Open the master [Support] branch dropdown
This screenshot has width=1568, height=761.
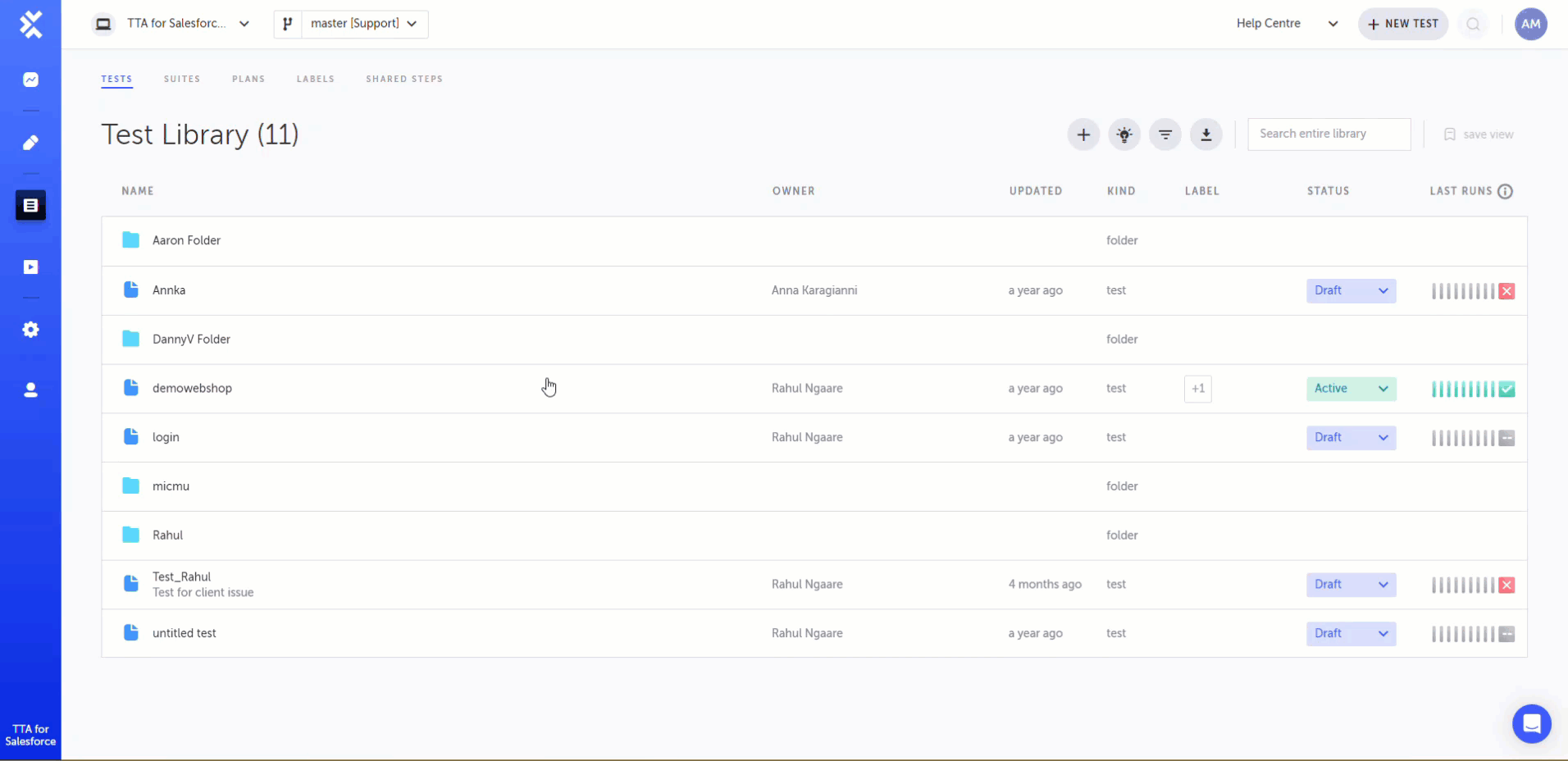coord(351,24)
